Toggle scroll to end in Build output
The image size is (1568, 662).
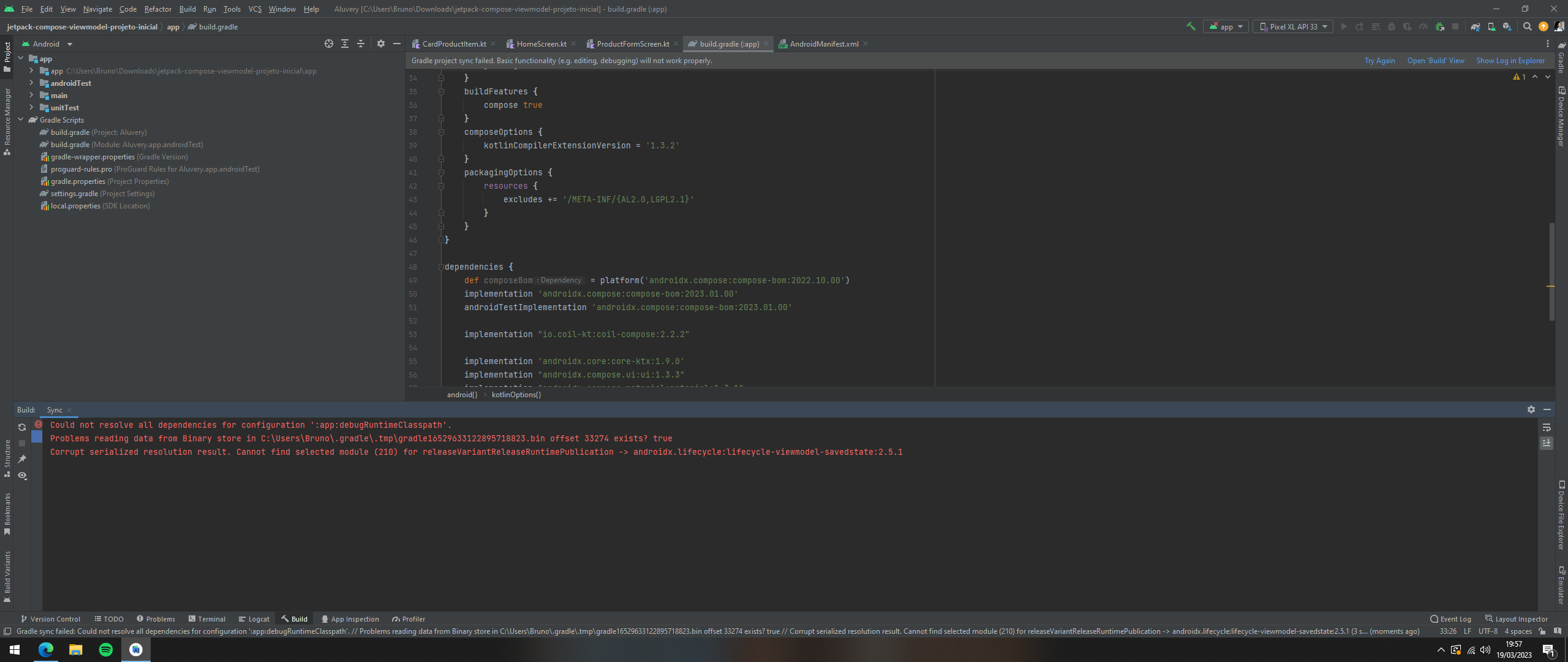(x=1547, y=443)
